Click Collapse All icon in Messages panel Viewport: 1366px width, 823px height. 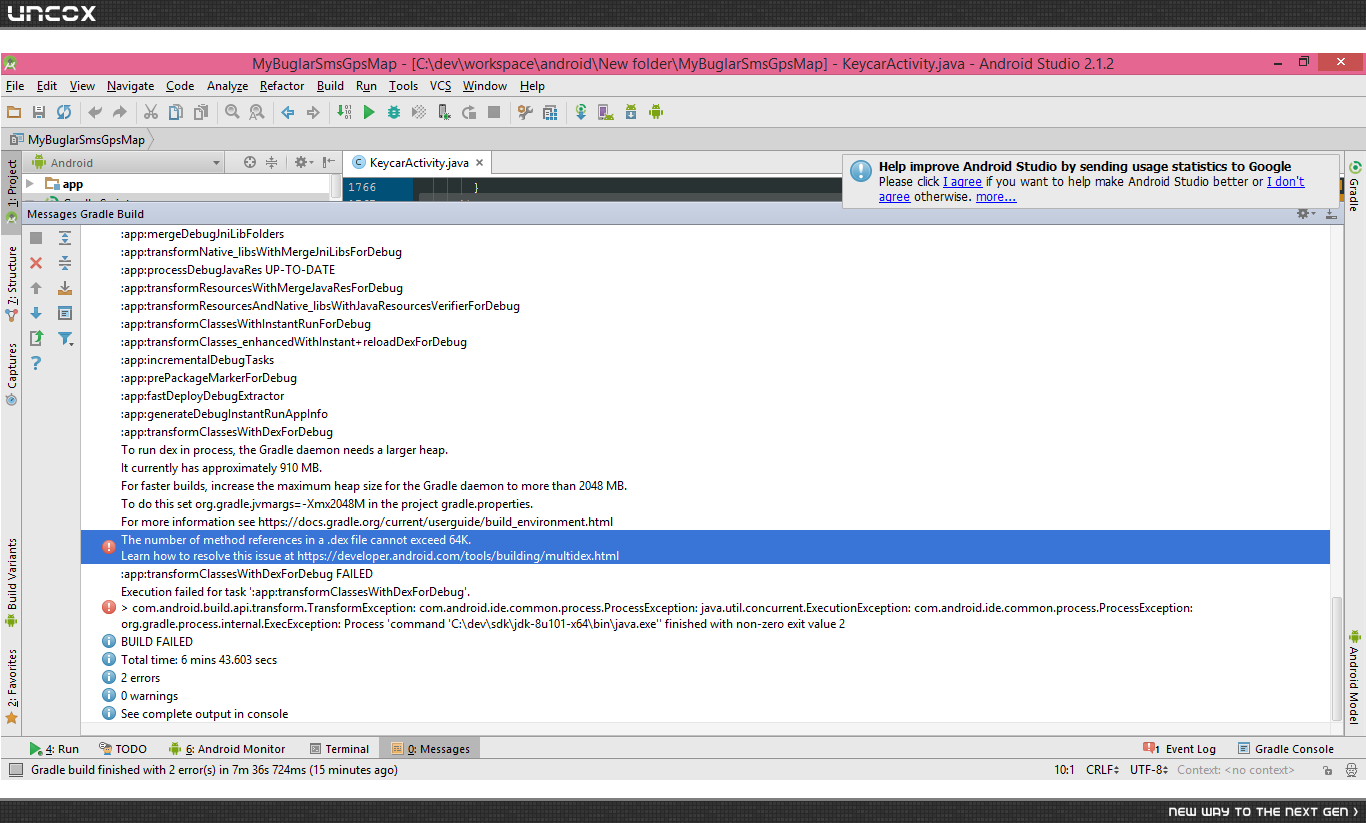coord(65,263)
